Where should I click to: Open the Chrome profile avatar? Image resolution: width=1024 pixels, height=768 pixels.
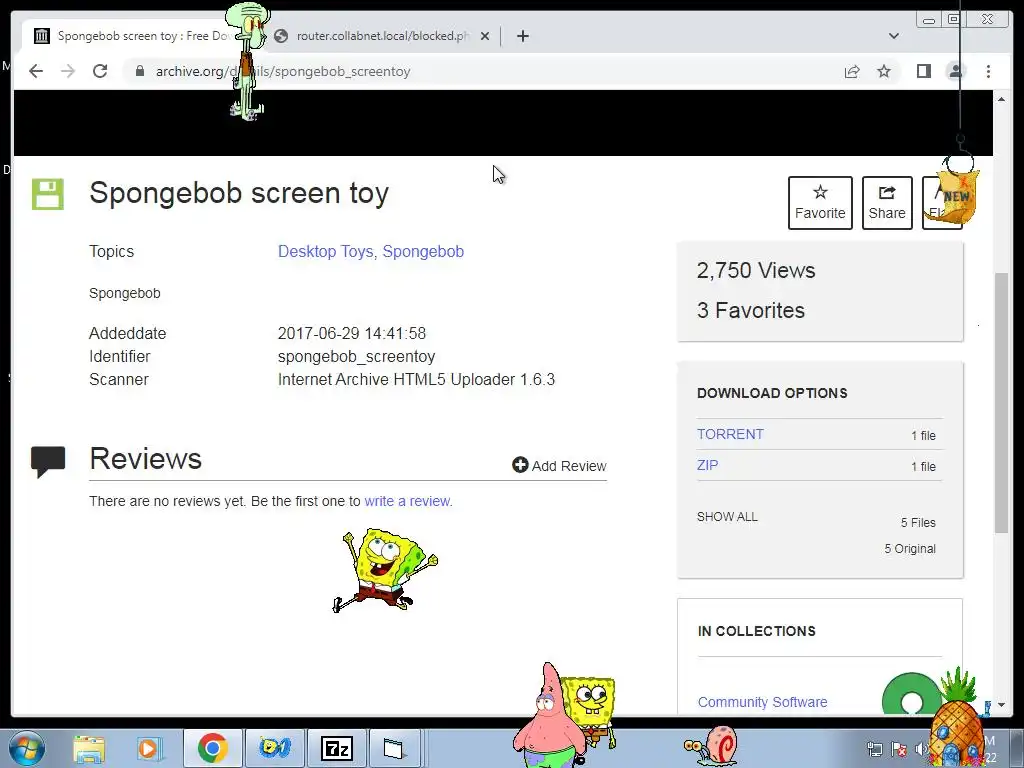(955, 71)
